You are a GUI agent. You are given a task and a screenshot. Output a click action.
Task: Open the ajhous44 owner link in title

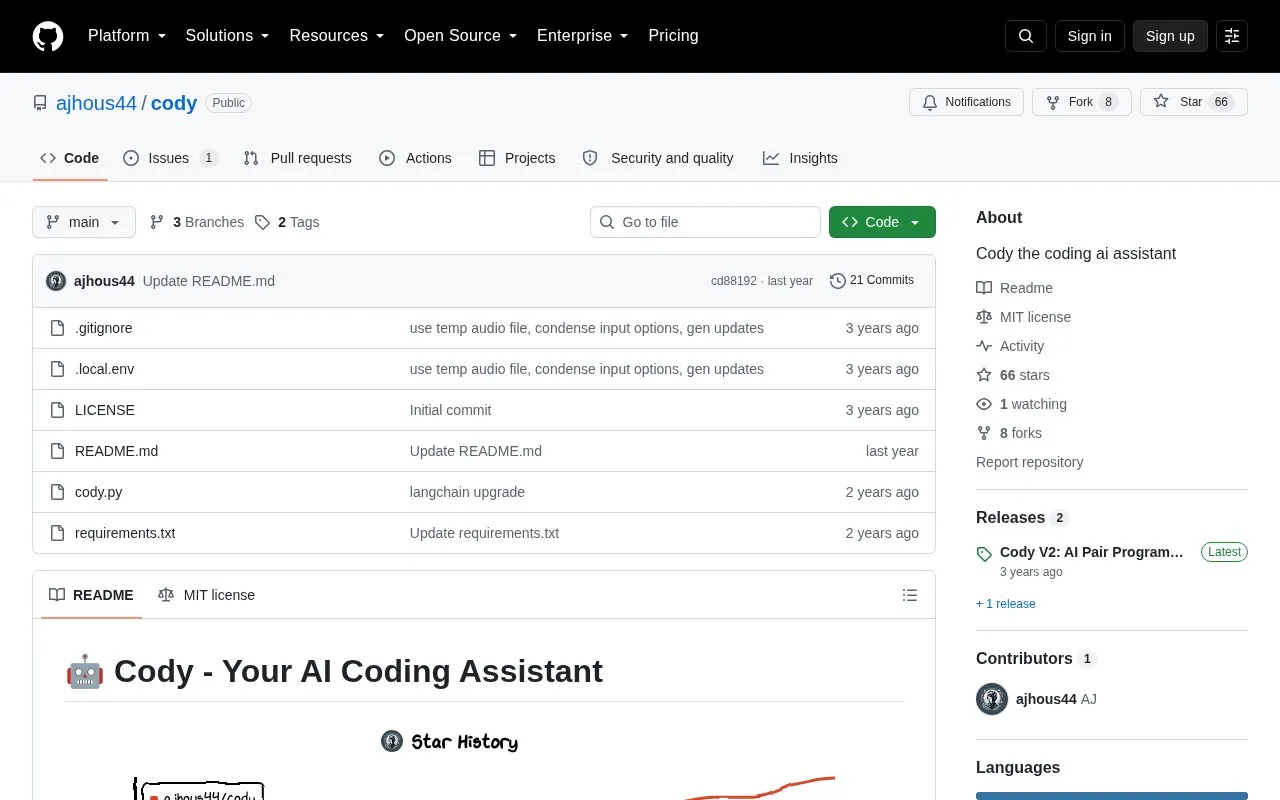pos(96,103)
